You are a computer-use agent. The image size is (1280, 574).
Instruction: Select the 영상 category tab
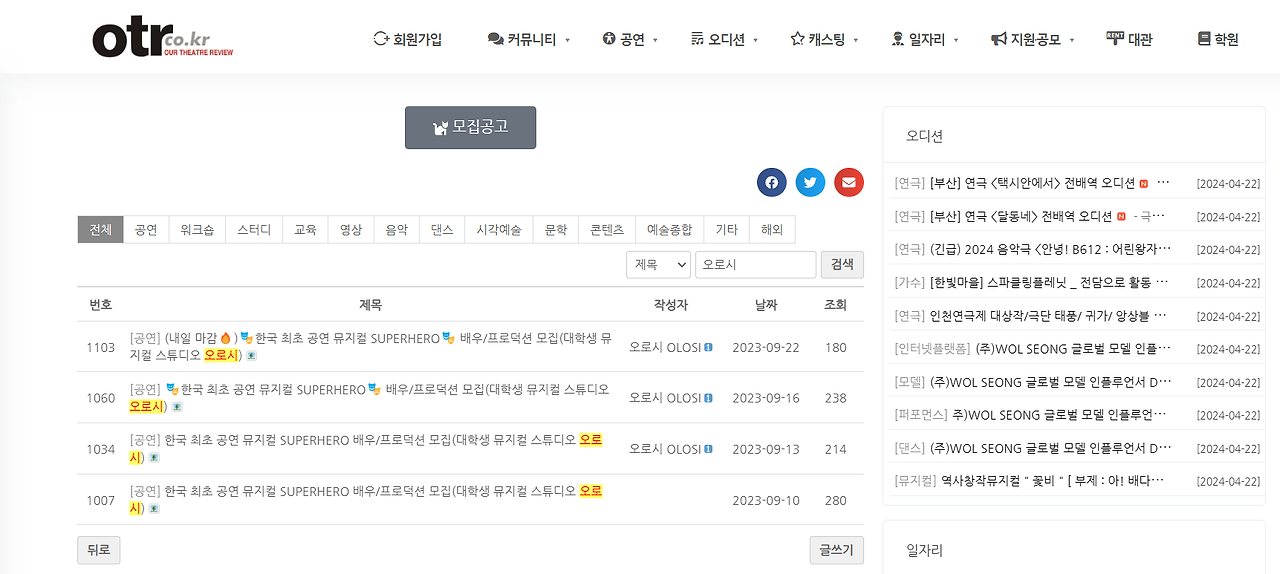pyautogui.click(x=351, y=229)
